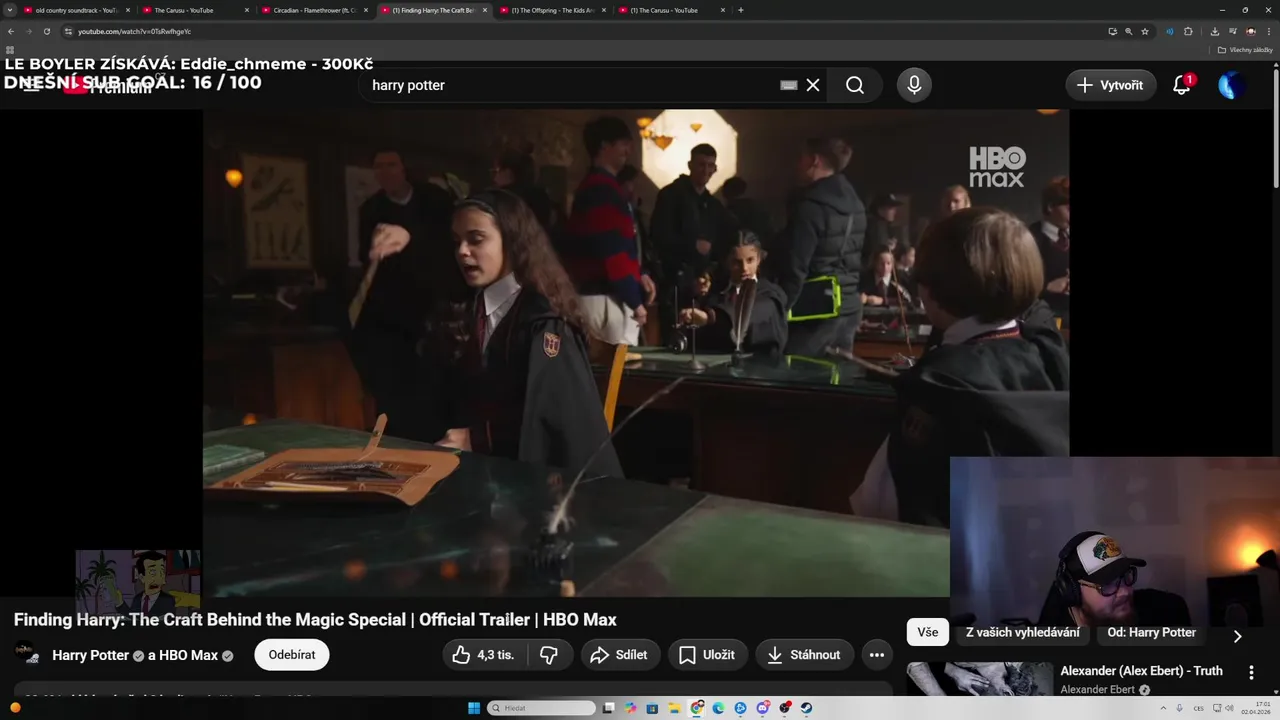Open the YouTube account avatar menu
The image size is (1280, 720).
[x=1231, y=85]
